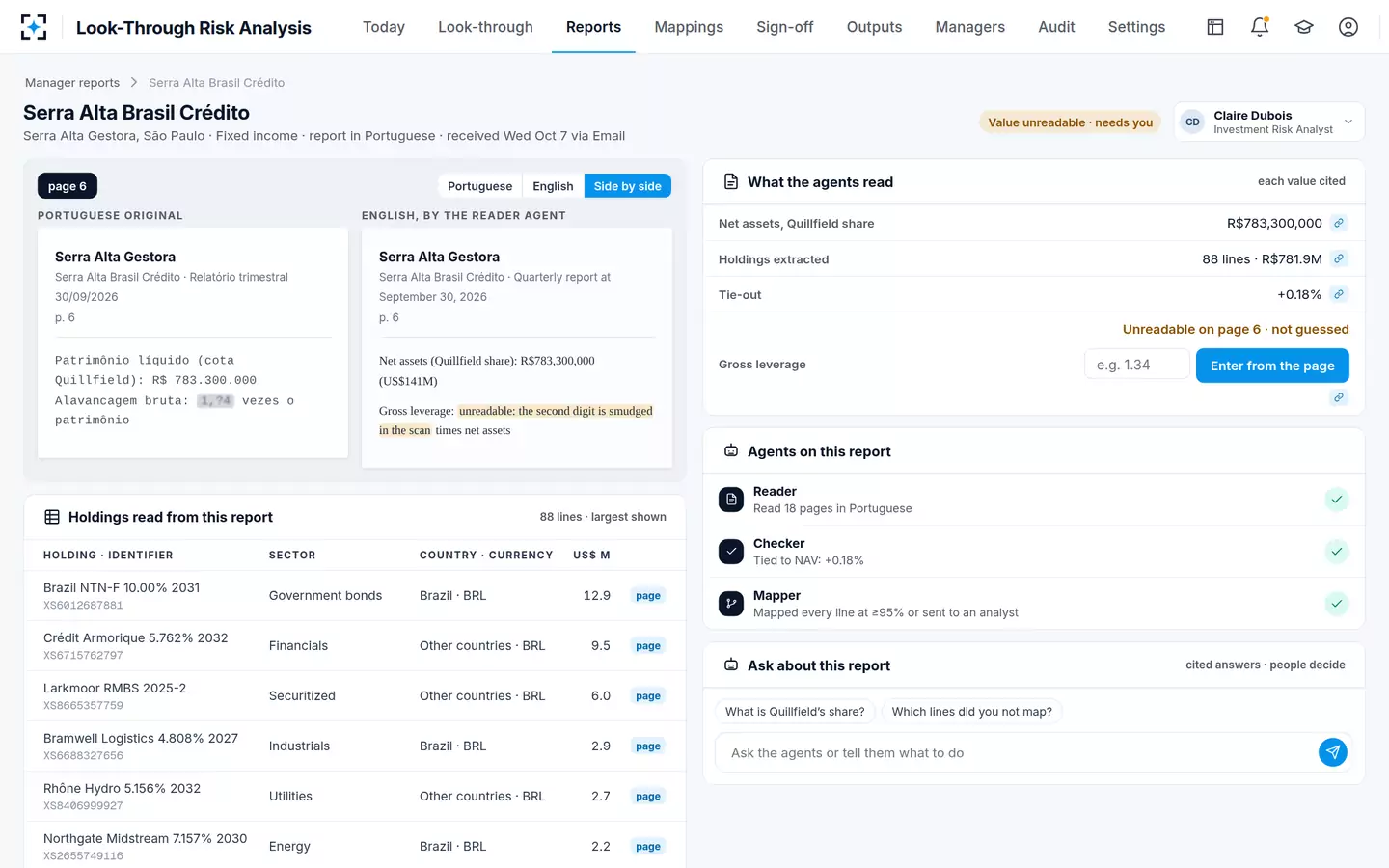Click the Mapper status checkmark
The image size is (1389, 868).
1337,604
